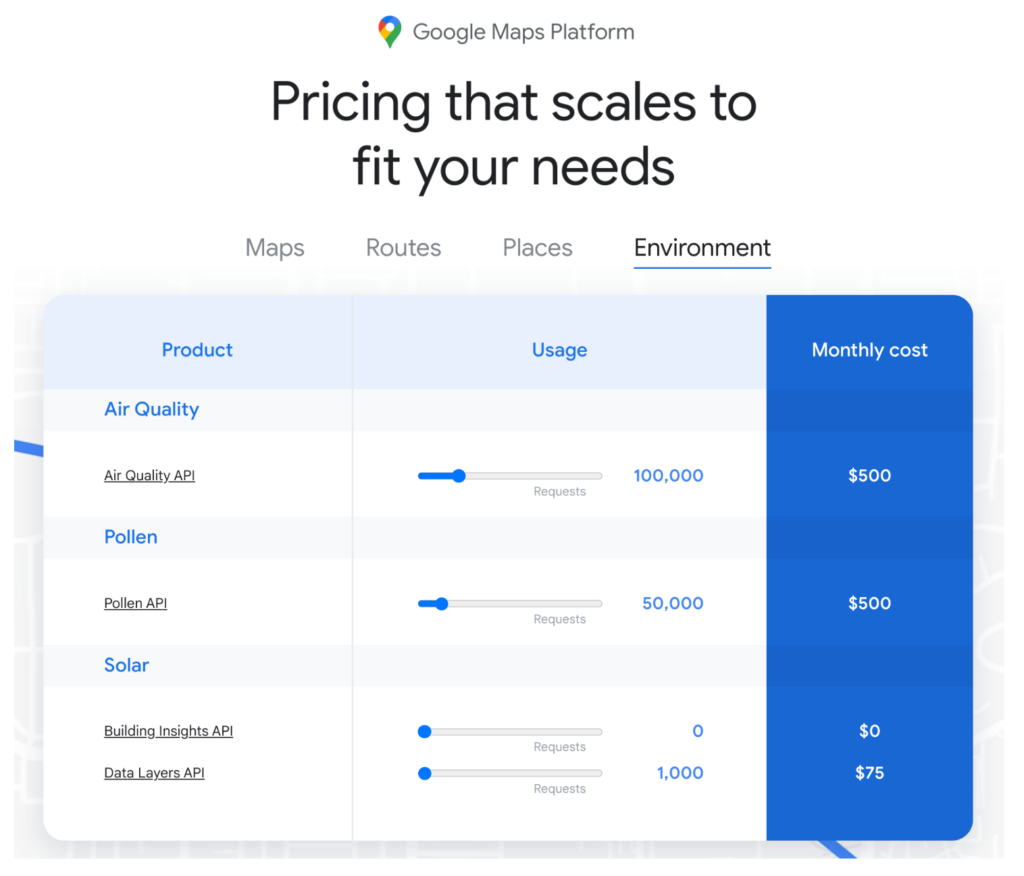The height and width of the screenshot is (876, 1024).
Task: Switch to the Maps tab
Action: coord(275,248)
